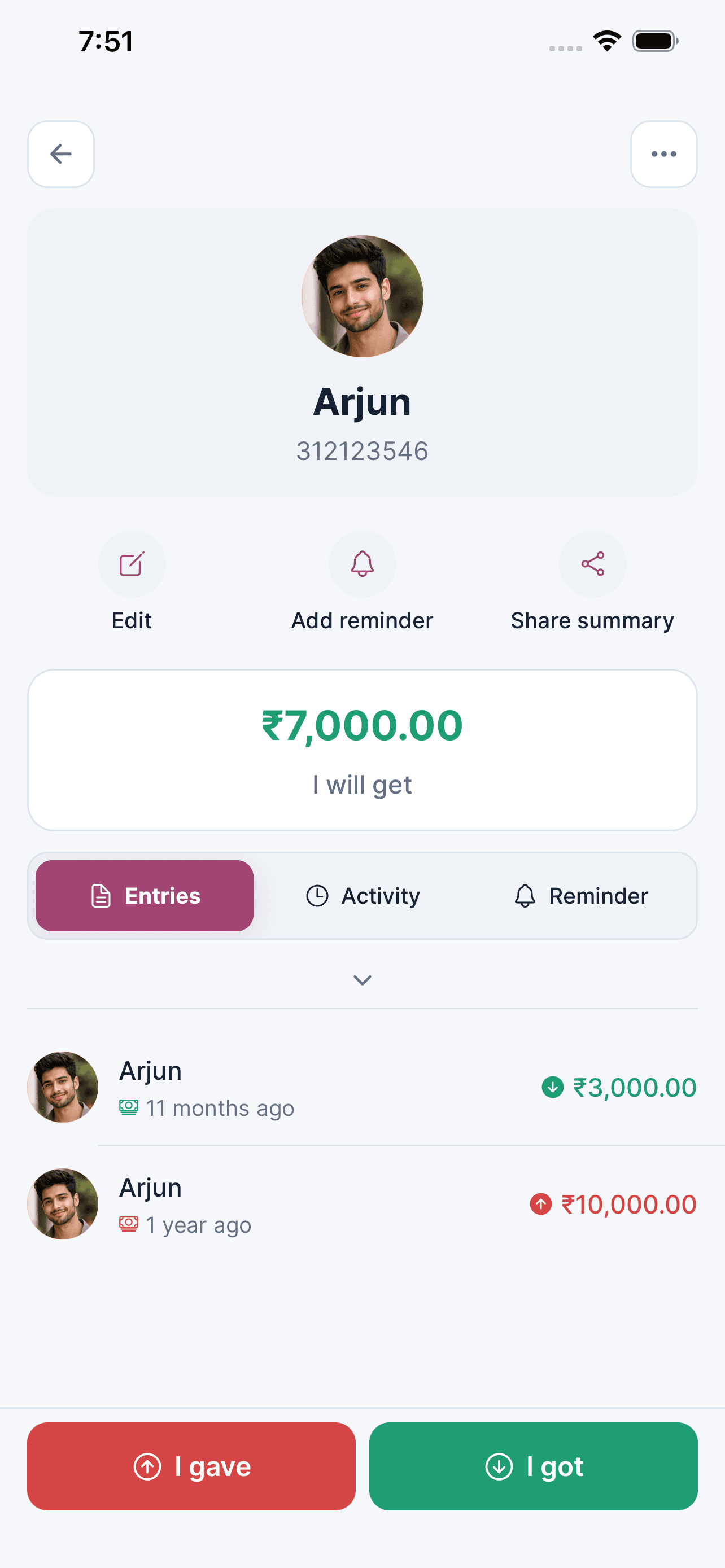This screenshot has height=1568, width=725.
Task: Tap the Add reminder bell icon
Action: point(362,564)
